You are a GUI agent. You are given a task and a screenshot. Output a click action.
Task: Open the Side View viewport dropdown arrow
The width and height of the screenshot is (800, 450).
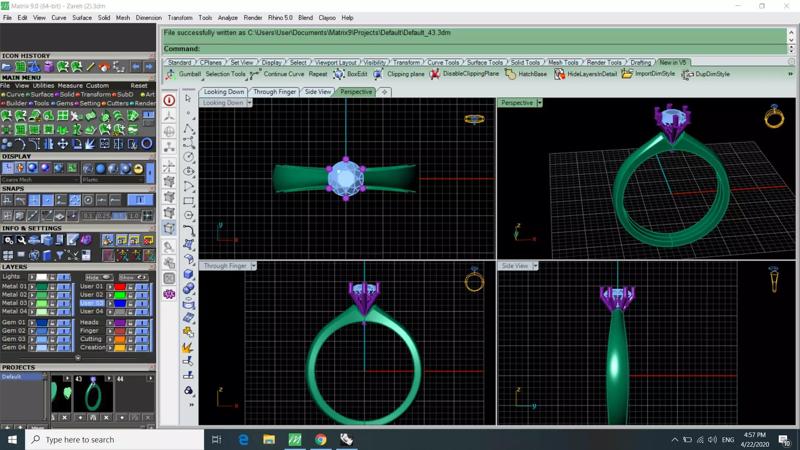point(535,266)
